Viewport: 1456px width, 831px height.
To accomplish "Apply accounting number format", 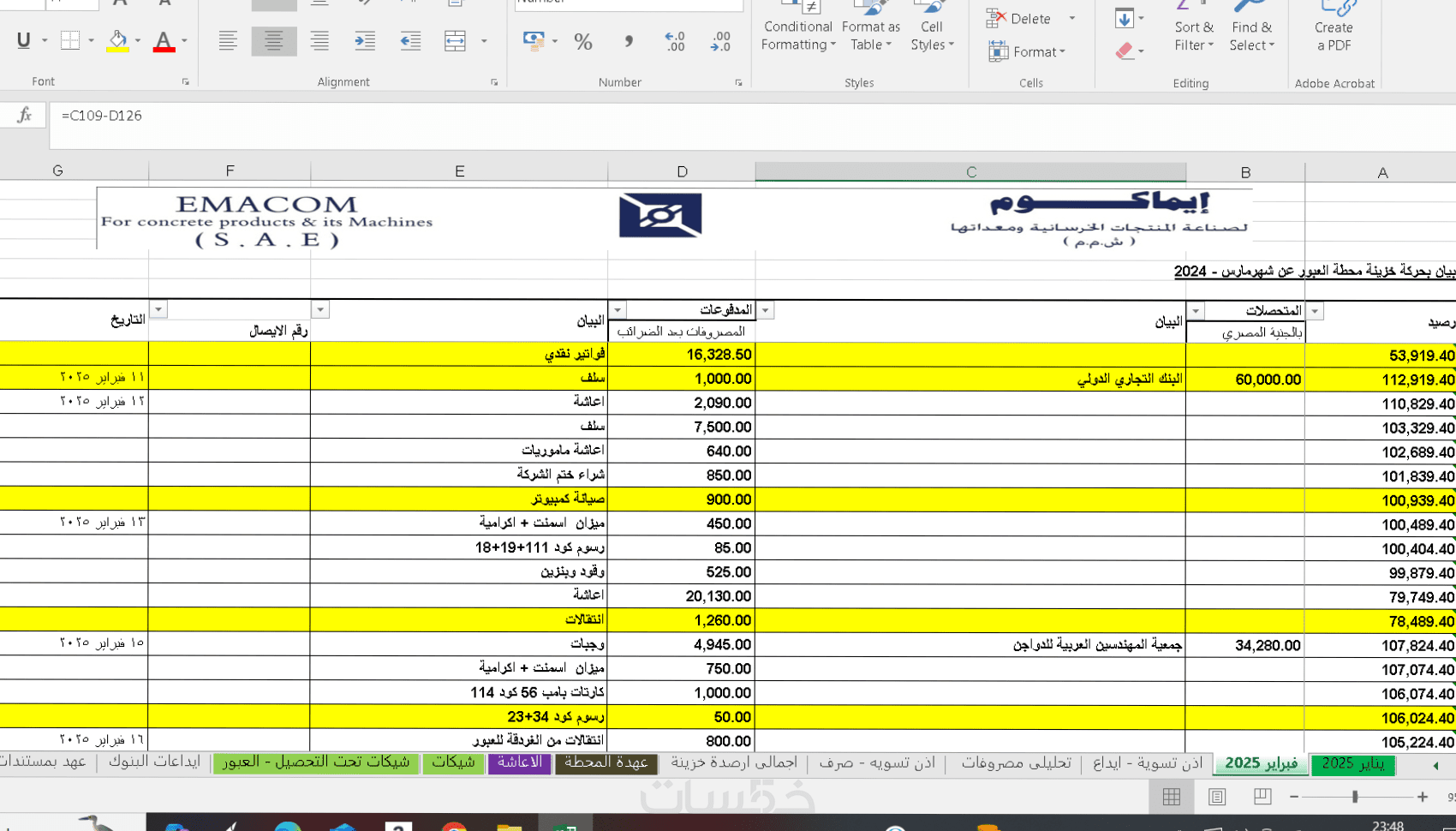I will pos(534,40).
